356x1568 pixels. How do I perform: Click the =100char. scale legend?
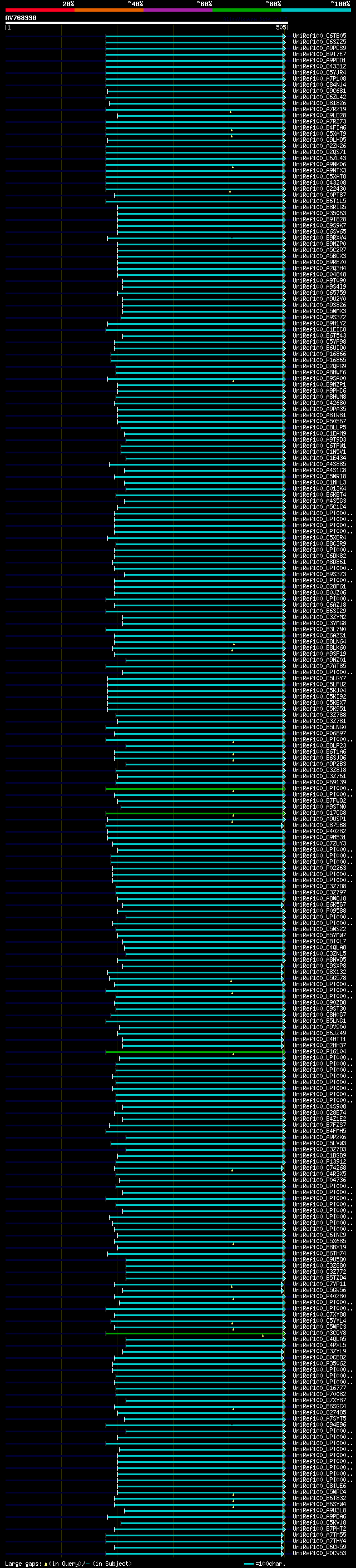tap(265, 1564)
